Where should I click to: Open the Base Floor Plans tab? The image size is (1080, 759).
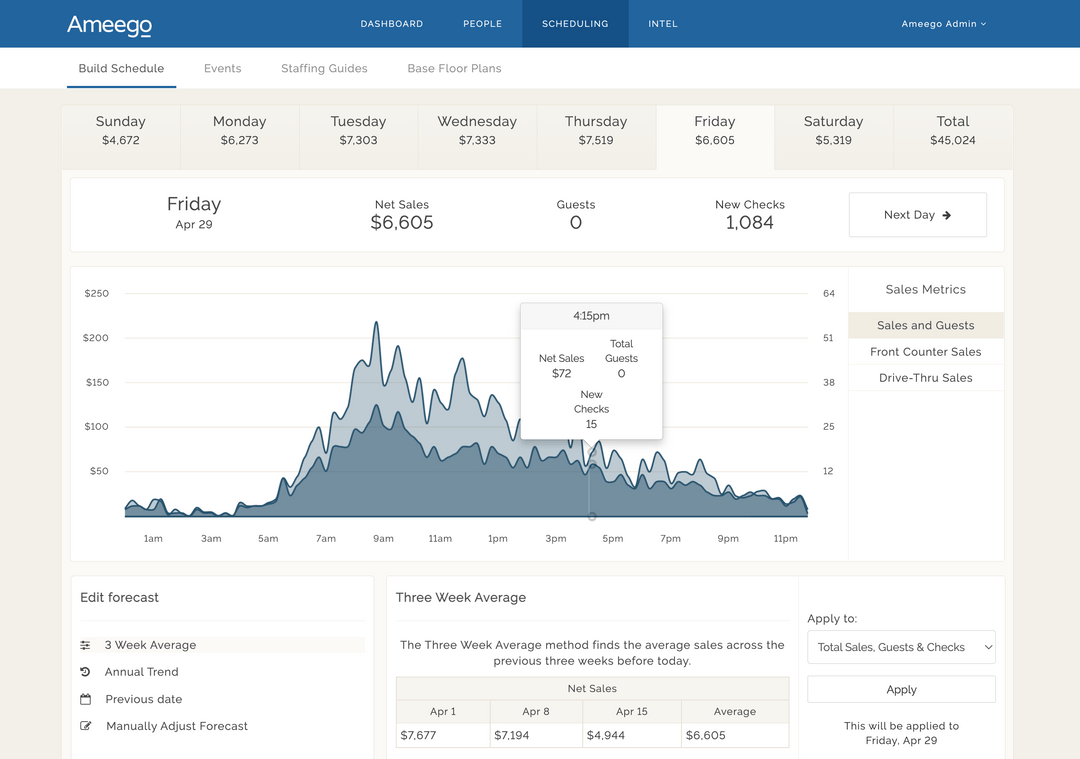(x=454, y=68)
